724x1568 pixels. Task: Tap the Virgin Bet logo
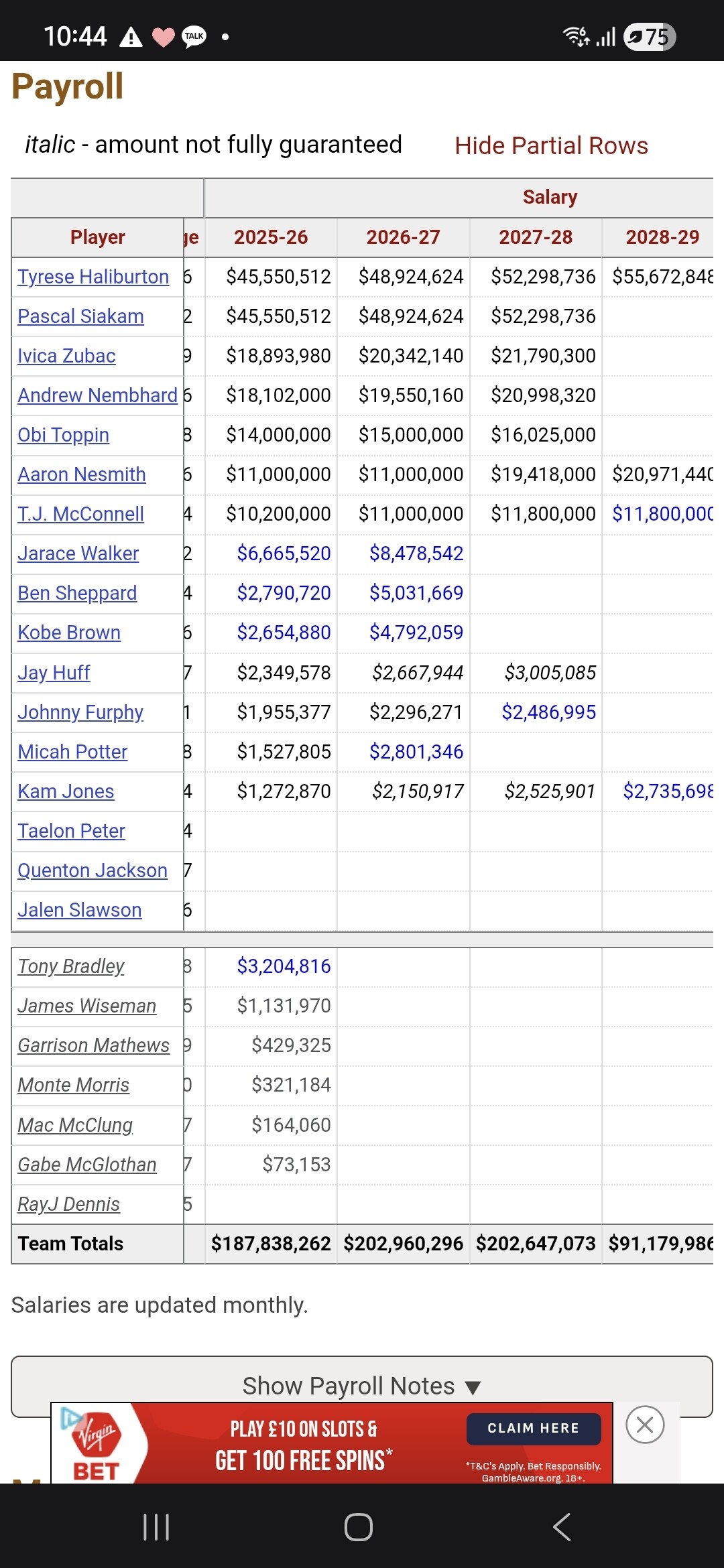[x=97, y=1443]
